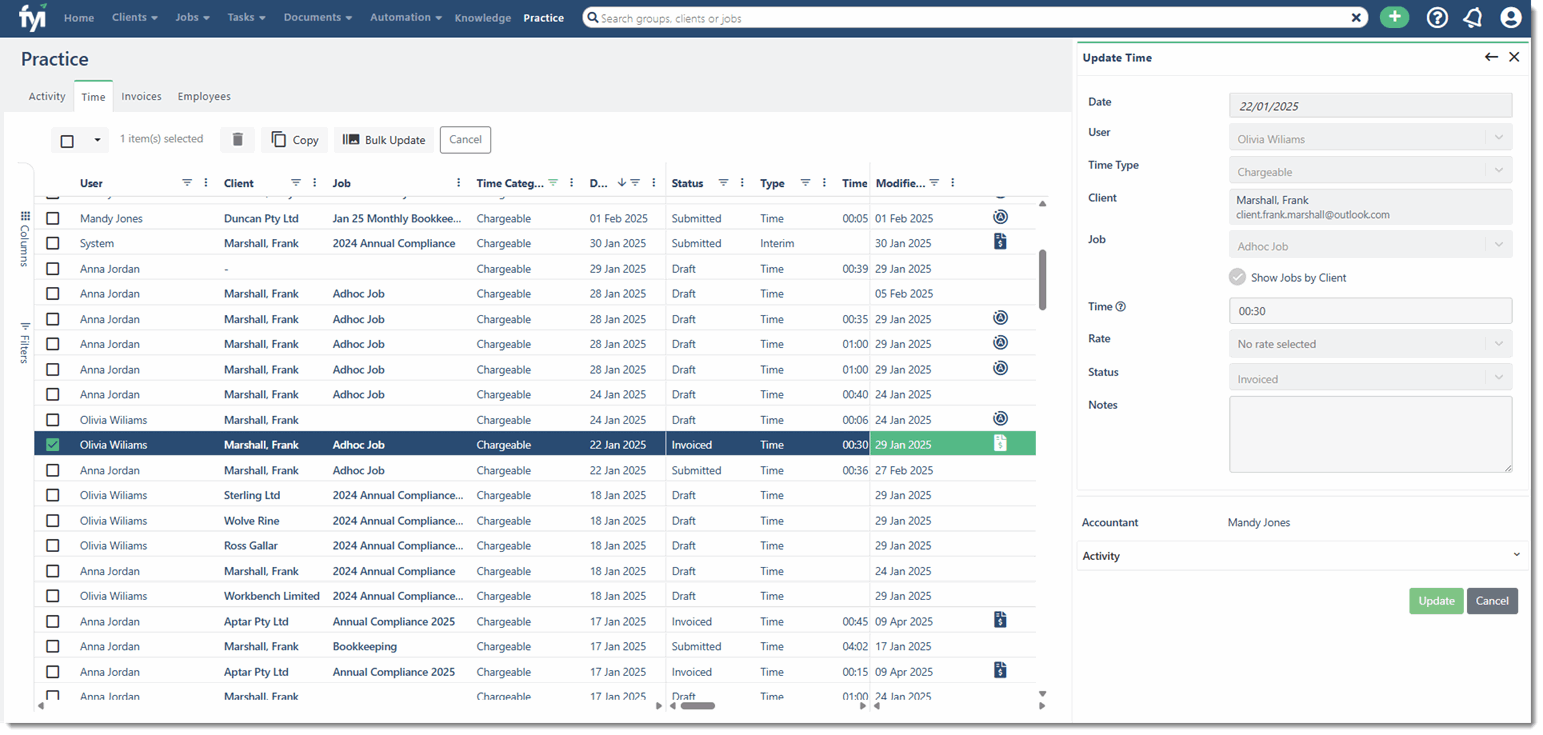Open User column filter icon

coord(187,183)
